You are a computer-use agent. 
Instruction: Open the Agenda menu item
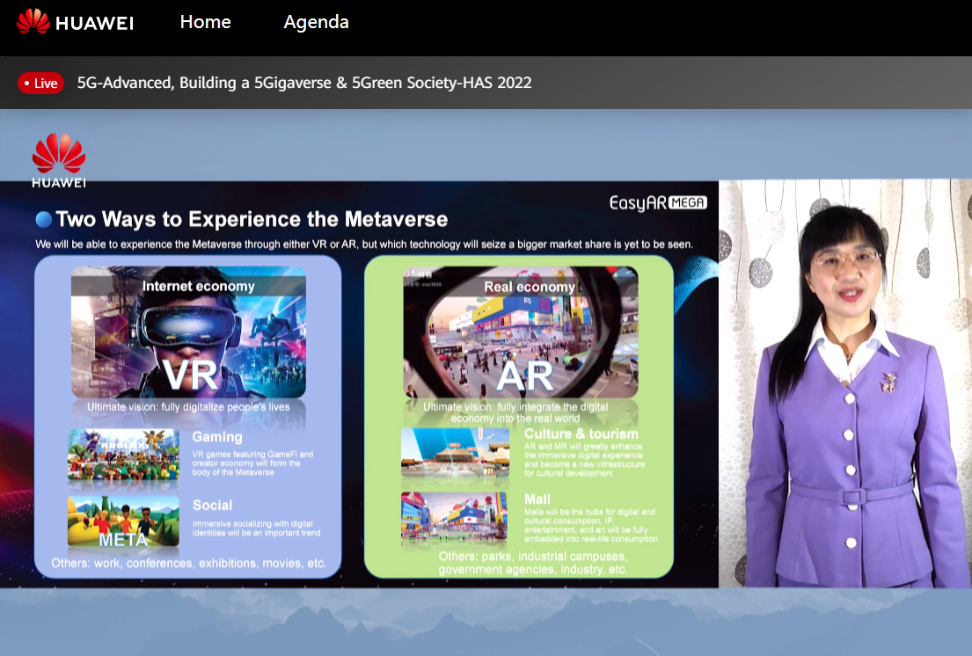click(316, 22)
